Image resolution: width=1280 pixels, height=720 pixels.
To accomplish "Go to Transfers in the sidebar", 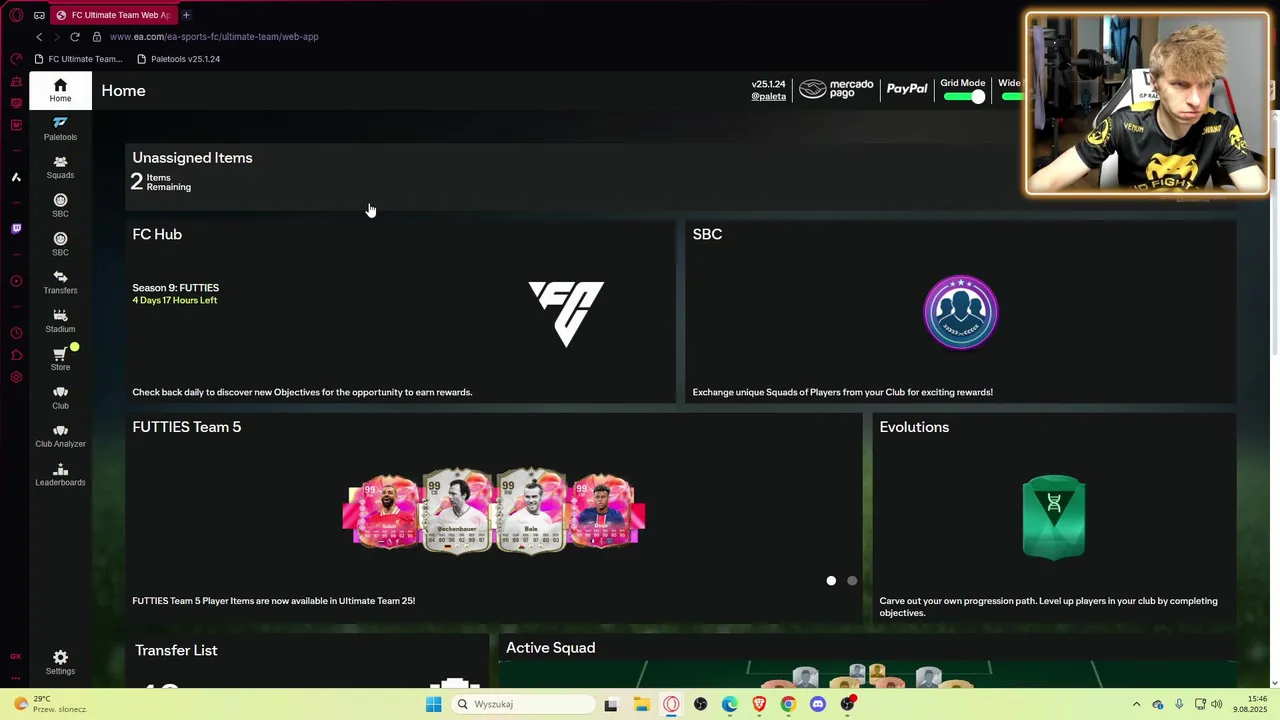I will point(60,282).
